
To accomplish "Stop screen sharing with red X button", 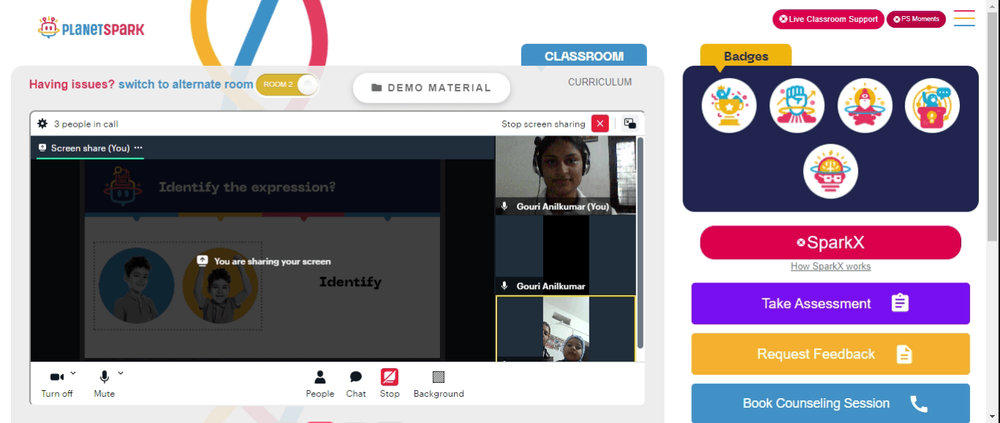I will (x=599, y=124).
